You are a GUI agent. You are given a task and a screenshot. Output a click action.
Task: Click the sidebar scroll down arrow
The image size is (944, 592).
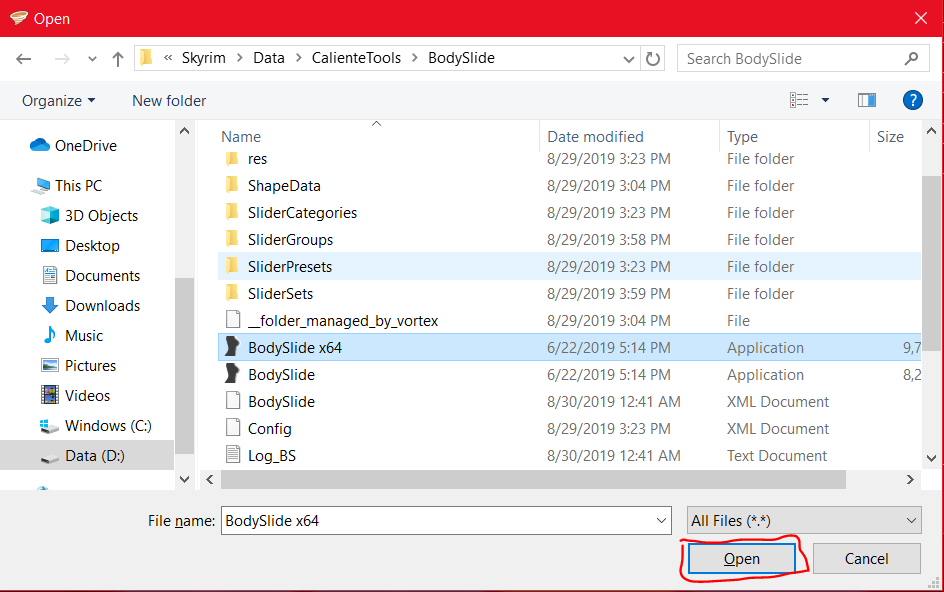pos(184,479)
